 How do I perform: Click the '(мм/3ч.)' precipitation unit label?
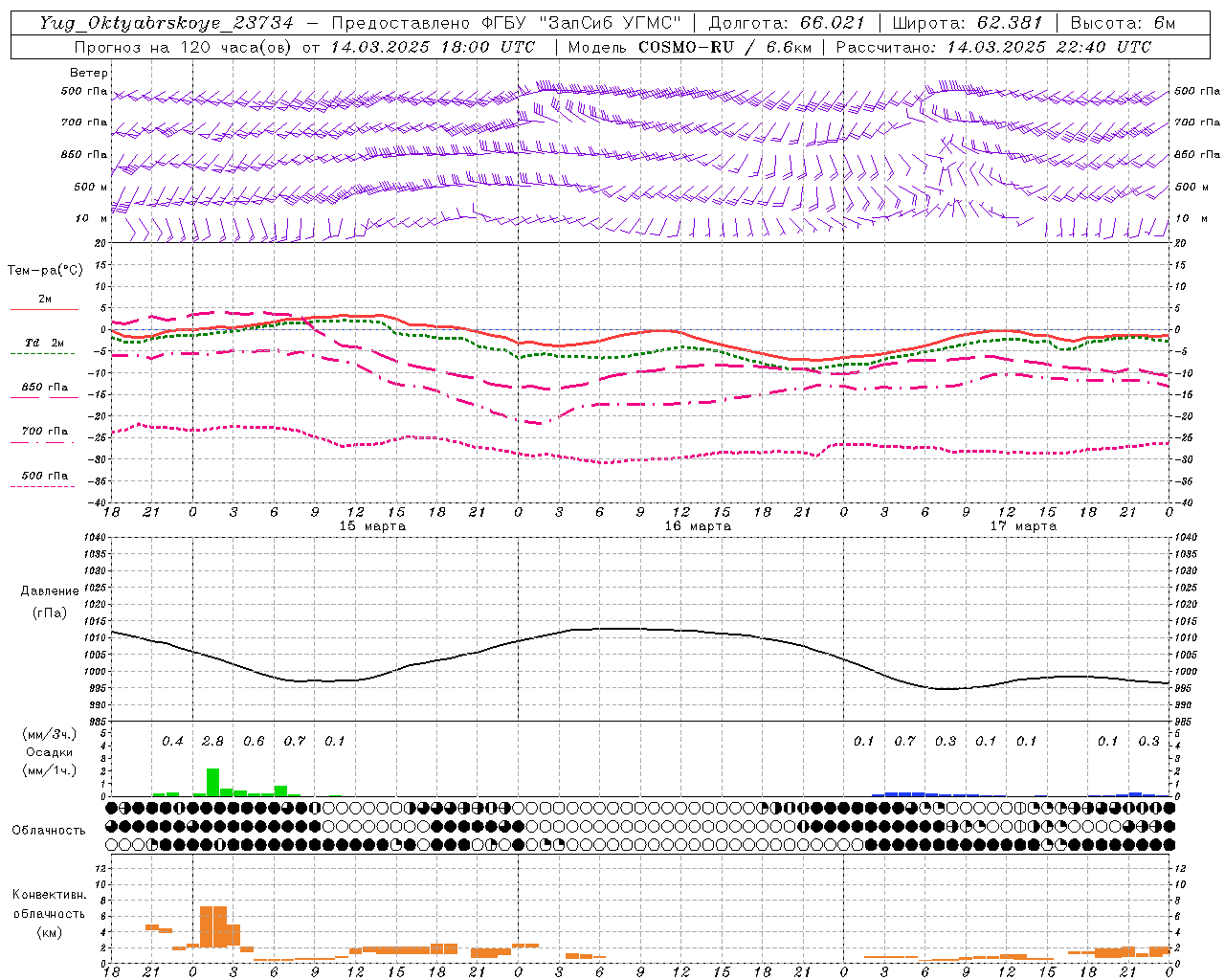[x=49, y=734]
